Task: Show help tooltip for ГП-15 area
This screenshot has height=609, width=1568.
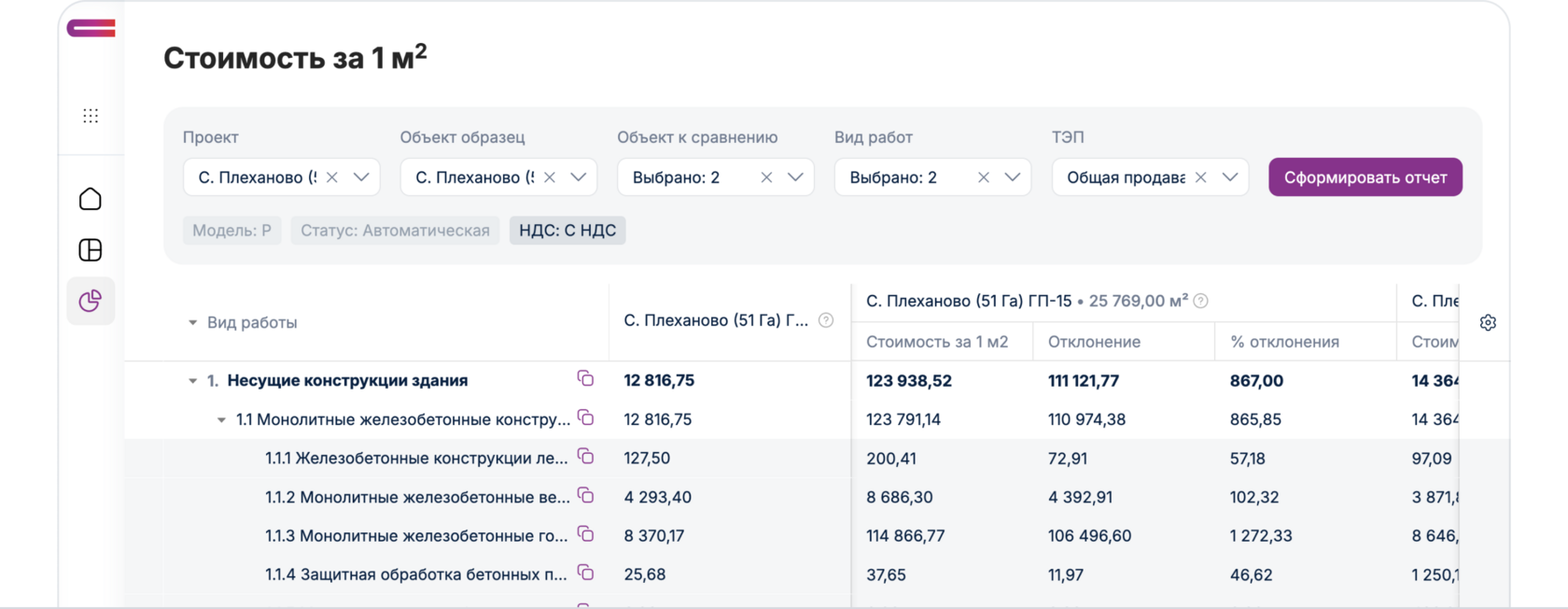Action: coord(1201,301)
